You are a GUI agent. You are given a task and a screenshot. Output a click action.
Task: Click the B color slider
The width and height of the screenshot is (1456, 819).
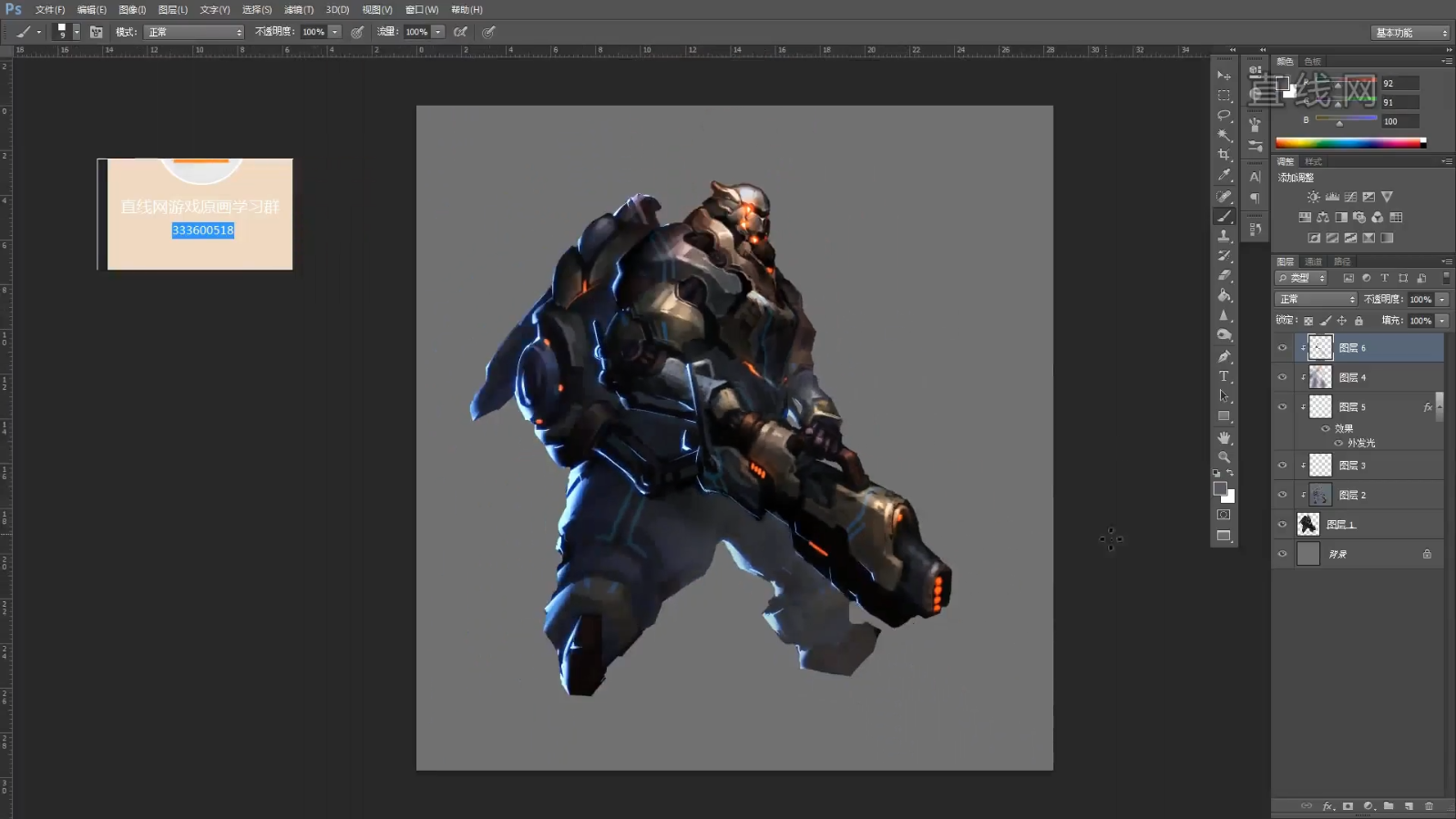click(1347, 119)
